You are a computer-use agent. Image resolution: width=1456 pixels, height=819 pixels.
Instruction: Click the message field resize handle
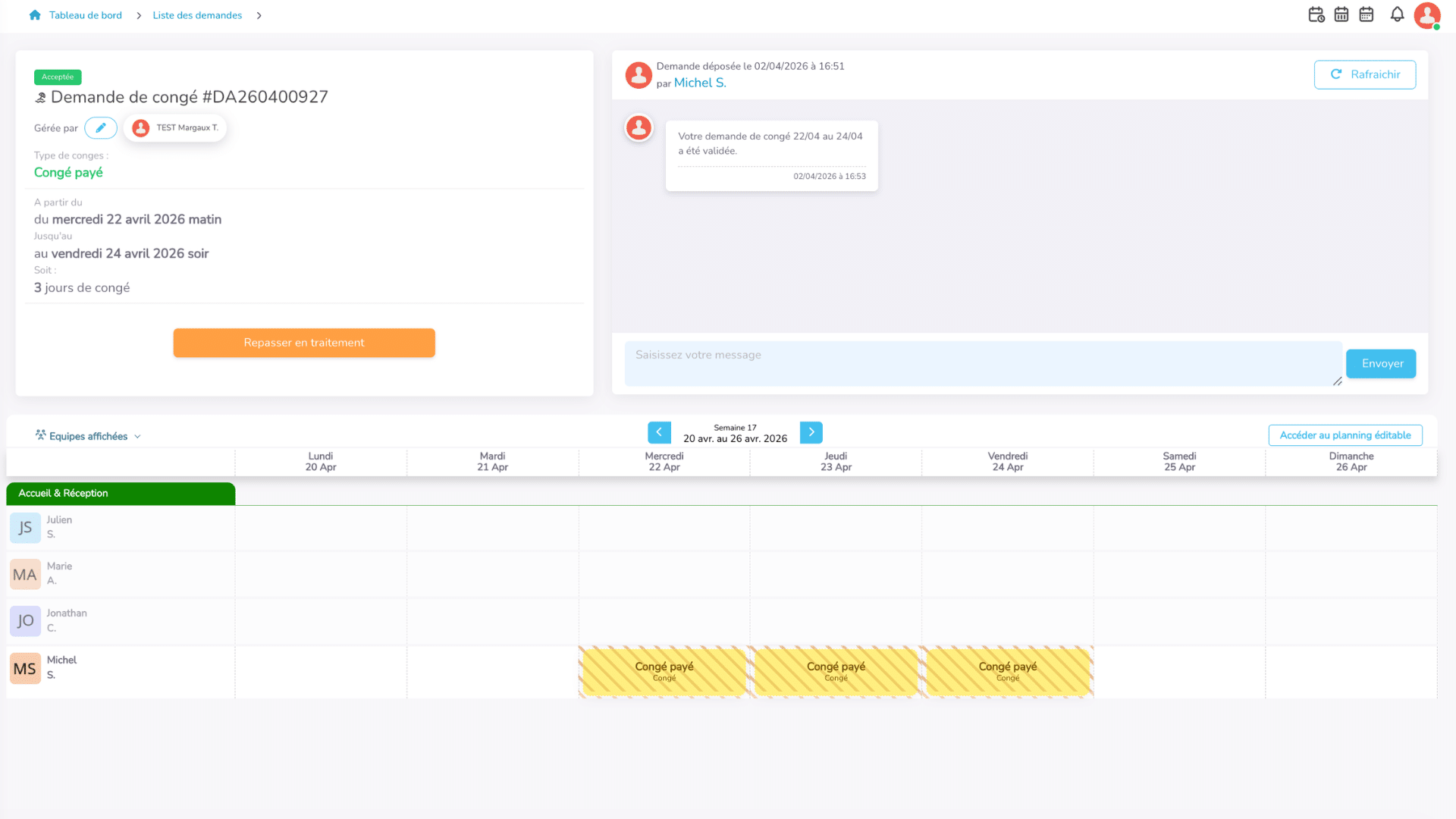(1338, 381)
